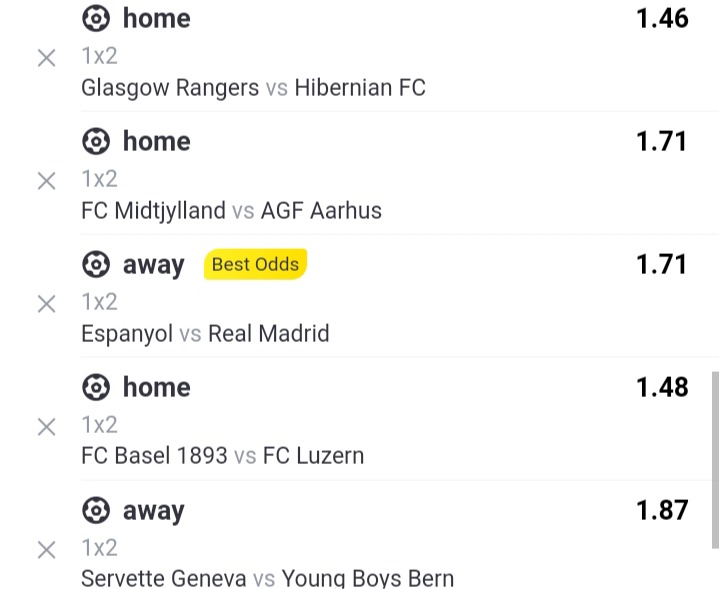
Task: Click the 1.48 odds for FC Basel
Action: pos(662,387)
